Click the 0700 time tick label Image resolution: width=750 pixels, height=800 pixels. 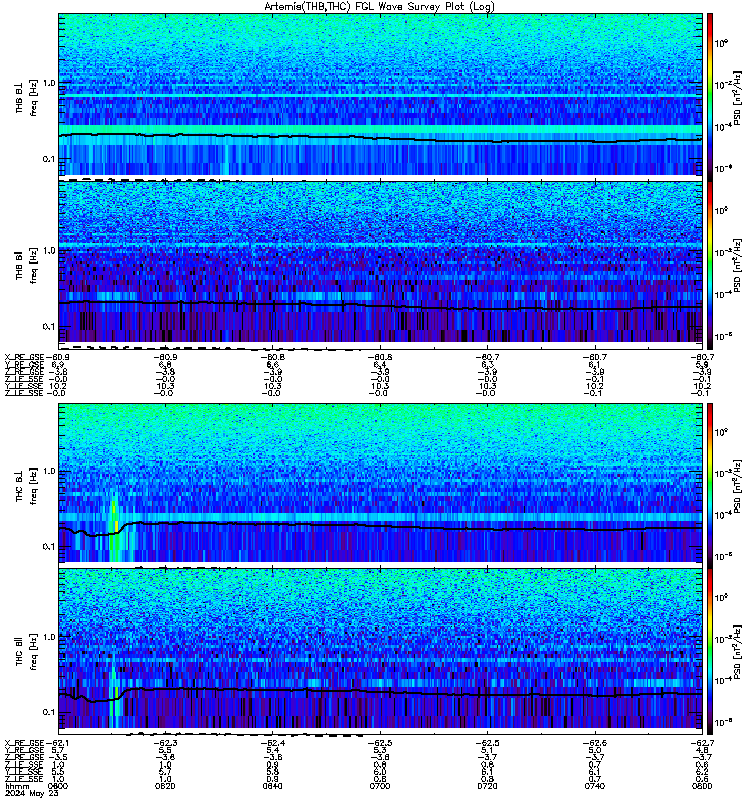point(380,786)
